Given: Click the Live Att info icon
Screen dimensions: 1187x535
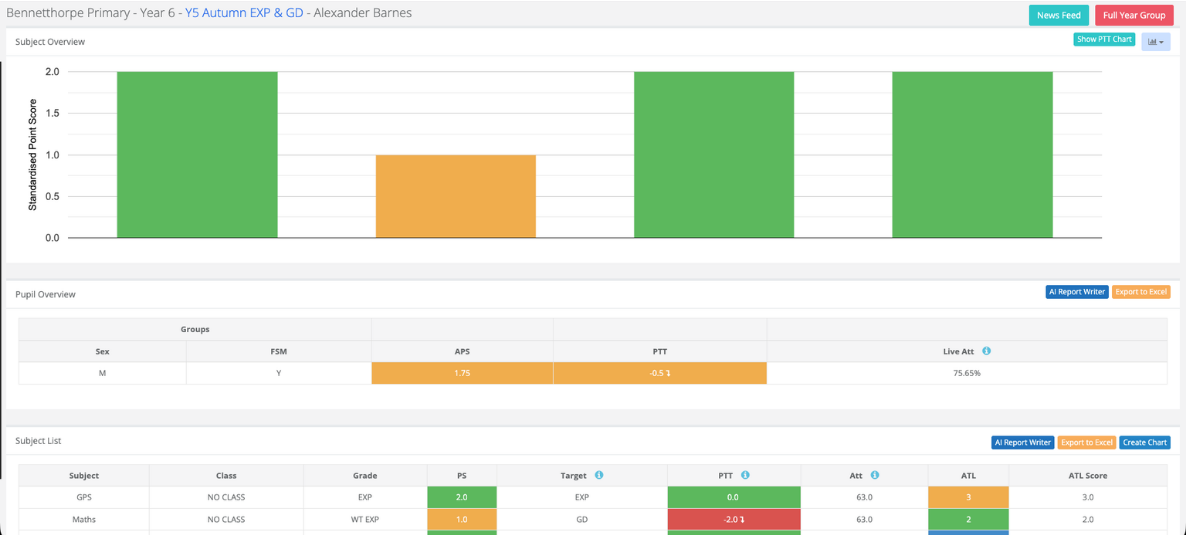Looking at the screenshot, I should (986, 351).
